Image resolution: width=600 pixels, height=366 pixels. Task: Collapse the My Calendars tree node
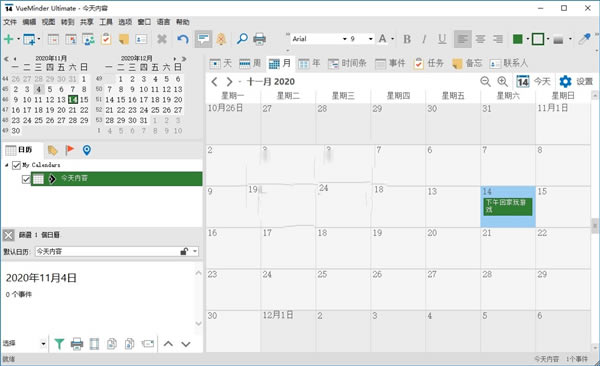[7, 165]
